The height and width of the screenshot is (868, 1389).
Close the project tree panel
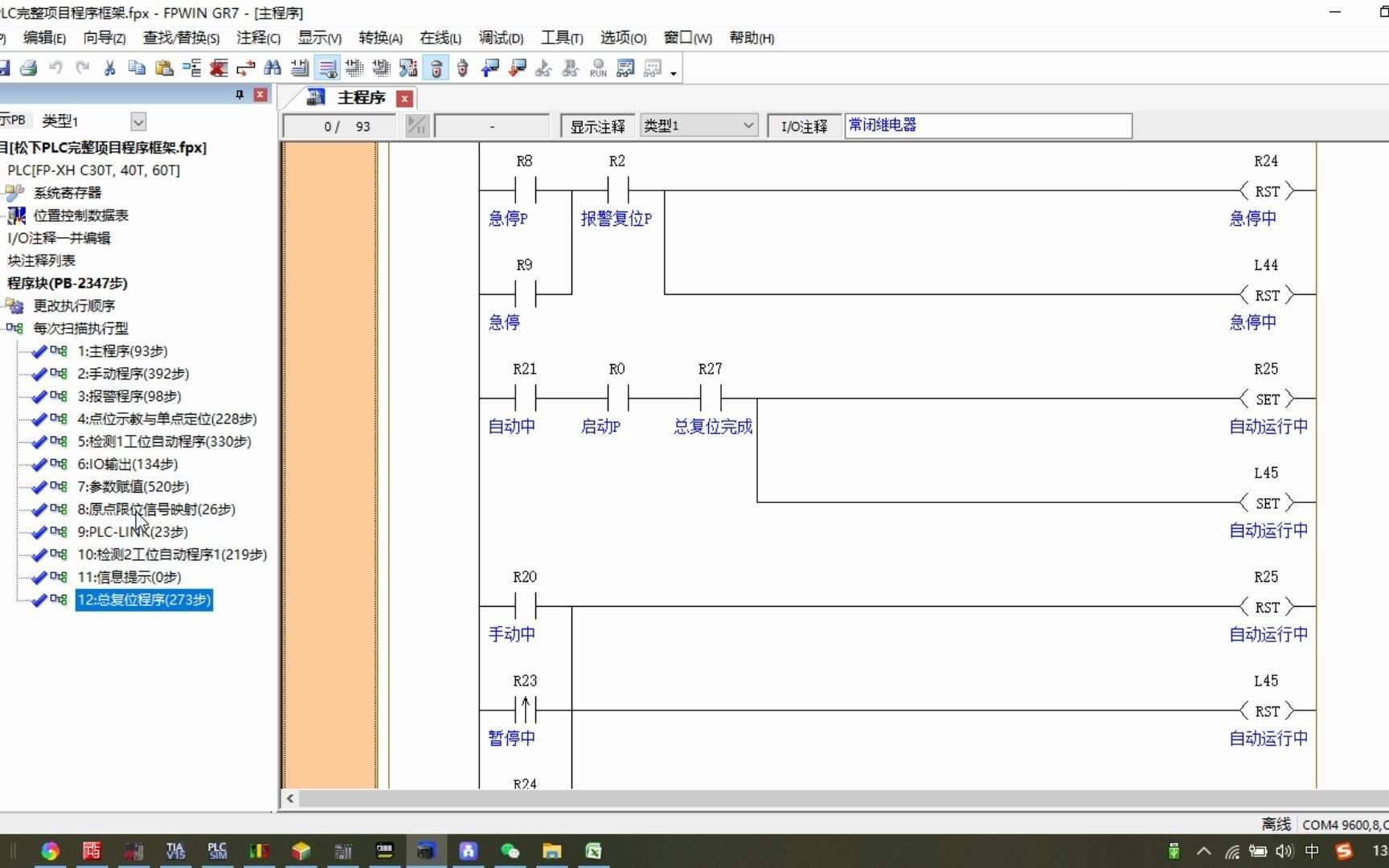click(x=260, y=95)
